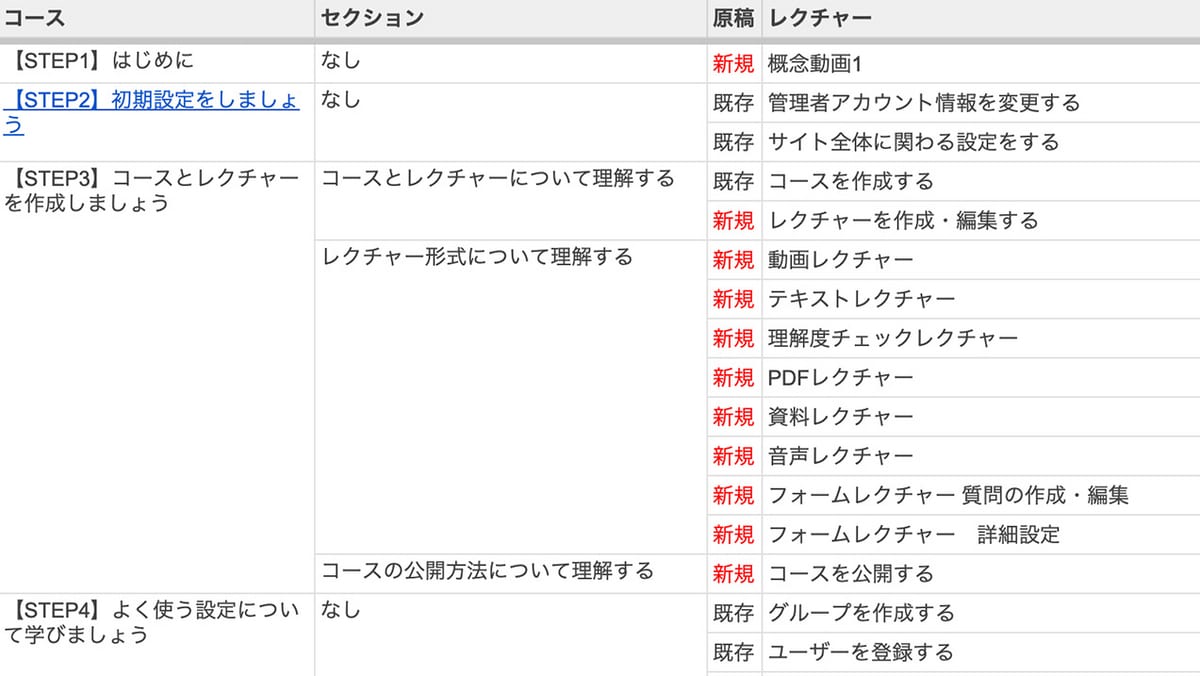Click the 理解度チェックレクチャー cell
This screenshot has height=676, width=1200.
click(x=980, y=338)
